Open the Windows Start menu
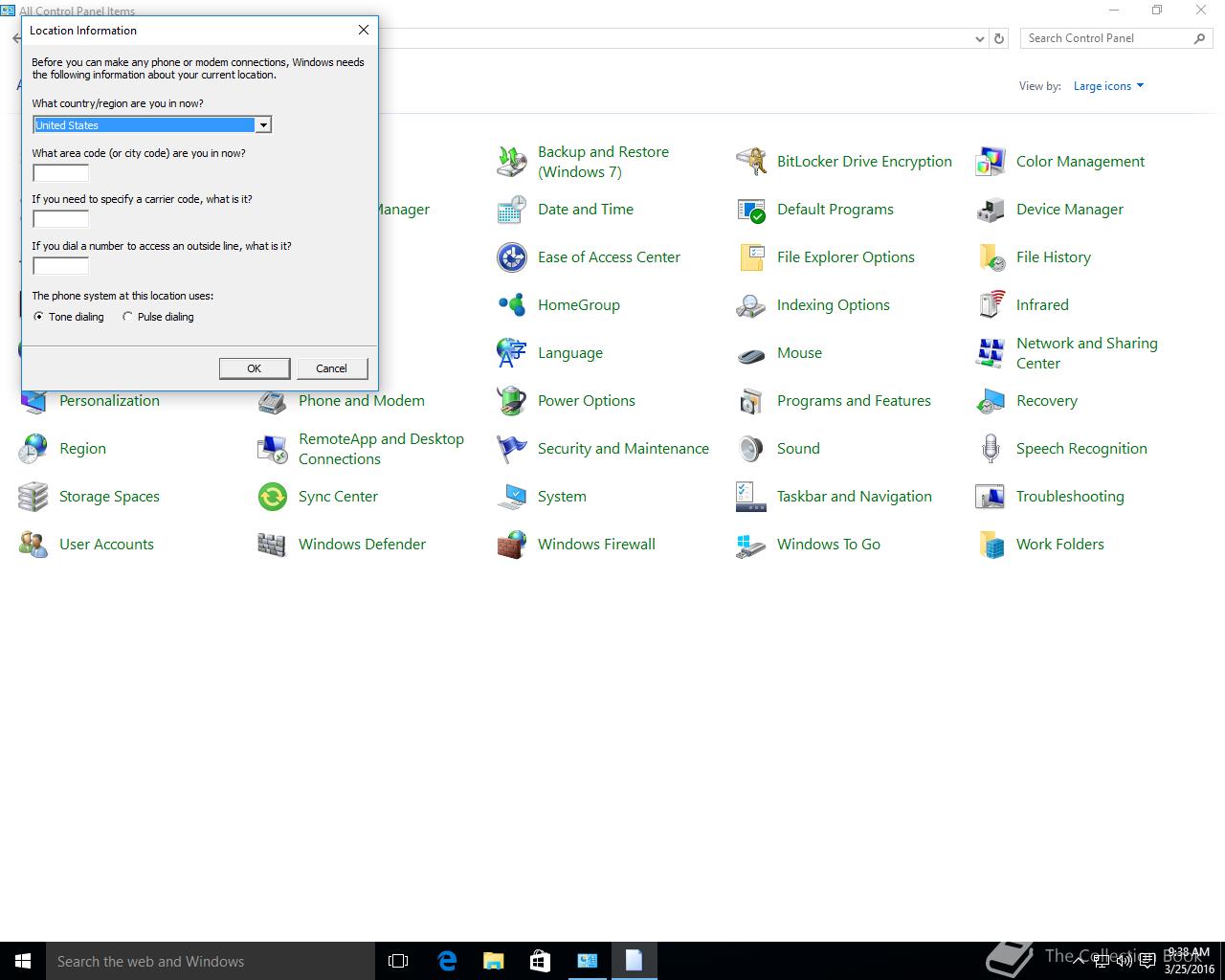 23,961
